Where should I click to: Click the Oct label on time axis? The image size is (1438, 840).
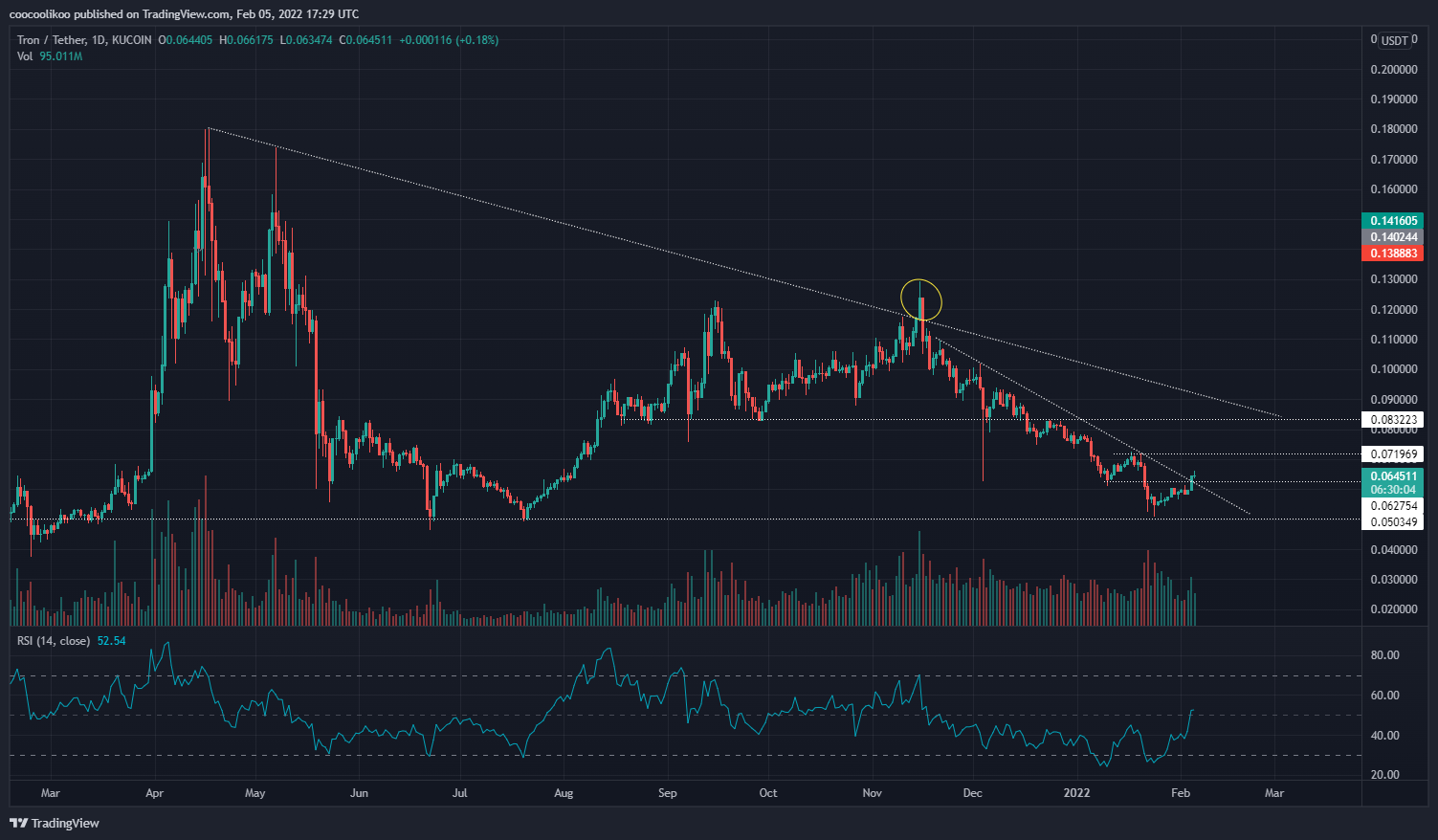[x=767, y=793]
